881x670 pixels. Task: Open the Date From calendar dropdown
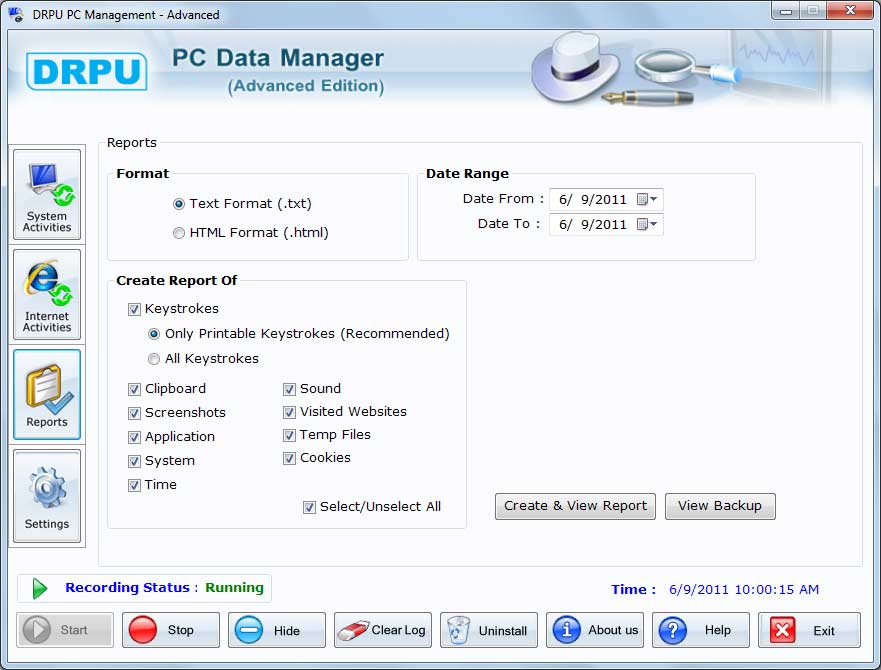tap(647, 200)
